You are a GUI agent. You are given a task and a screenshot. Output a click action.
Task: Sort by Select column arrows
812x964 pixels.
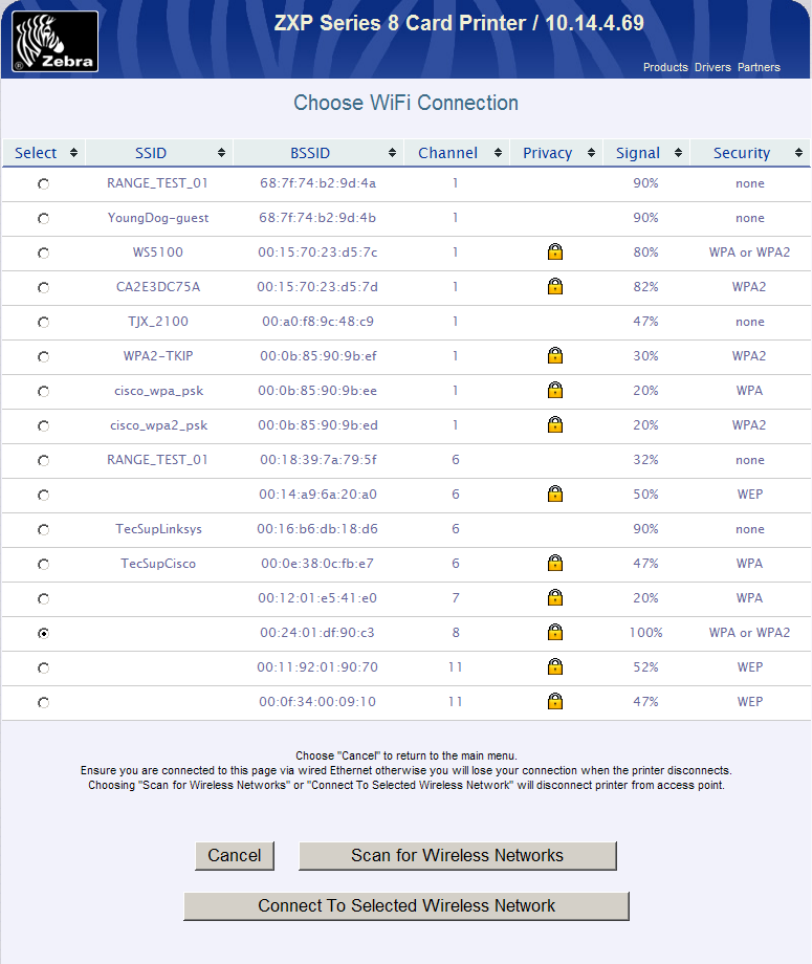pyautogui.click(x=74, y=152)
